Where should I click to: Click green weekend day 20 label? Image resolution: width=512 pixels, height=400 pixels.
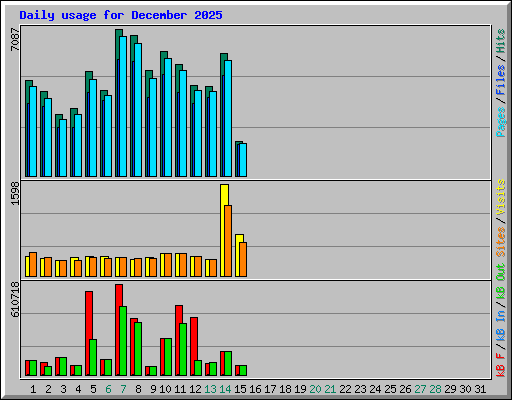pyautogui.click(x=315, y=389)
